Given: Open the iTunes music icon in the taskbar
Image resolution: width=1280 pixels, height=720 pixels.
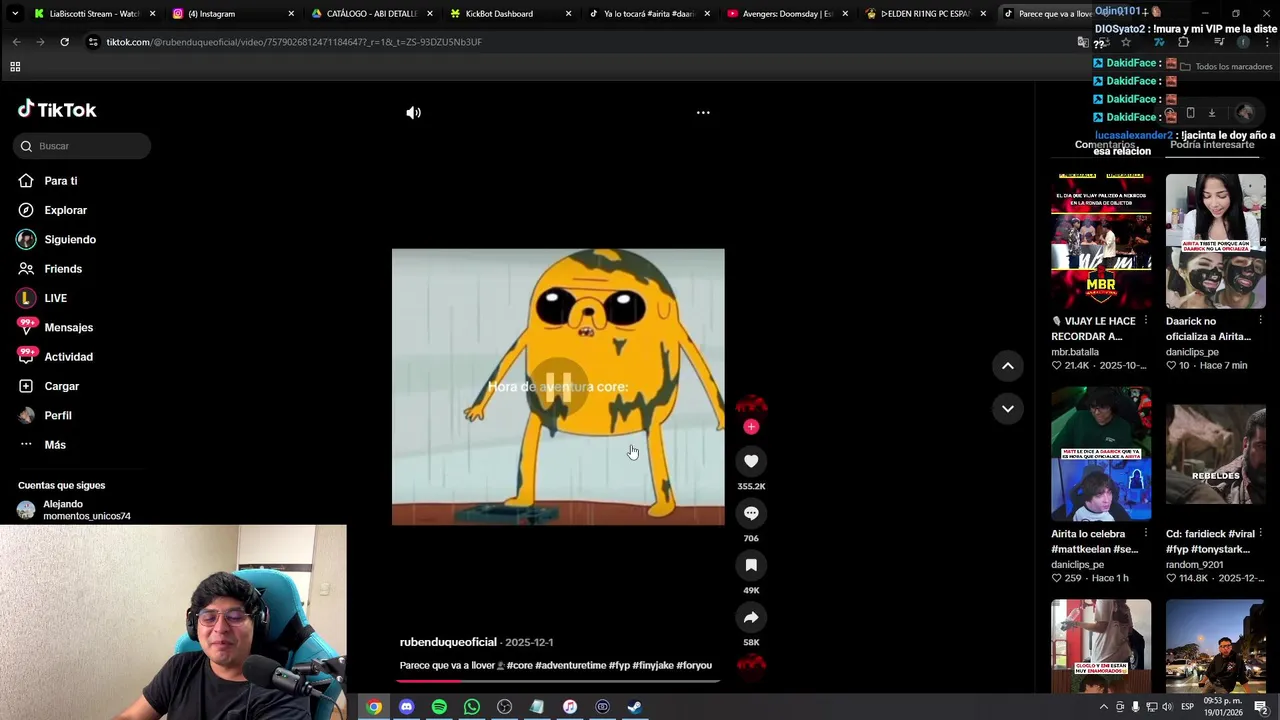Looking at the screenshot, I should click(x=569, y=707).
